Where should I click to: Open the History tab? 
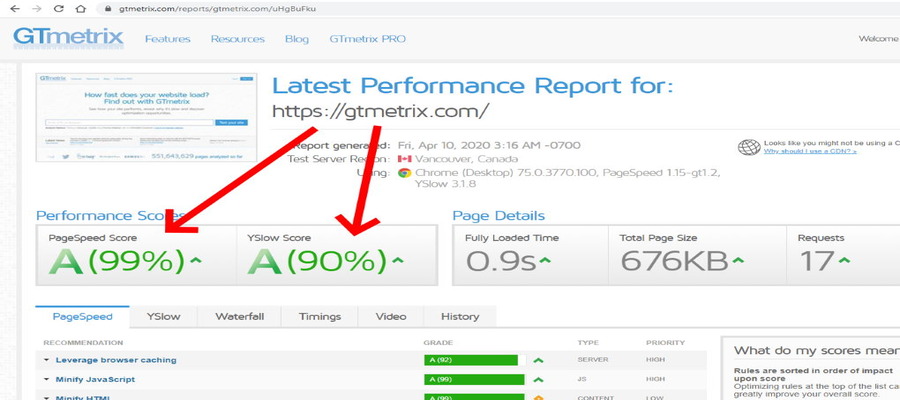click(x=460, y=316)
